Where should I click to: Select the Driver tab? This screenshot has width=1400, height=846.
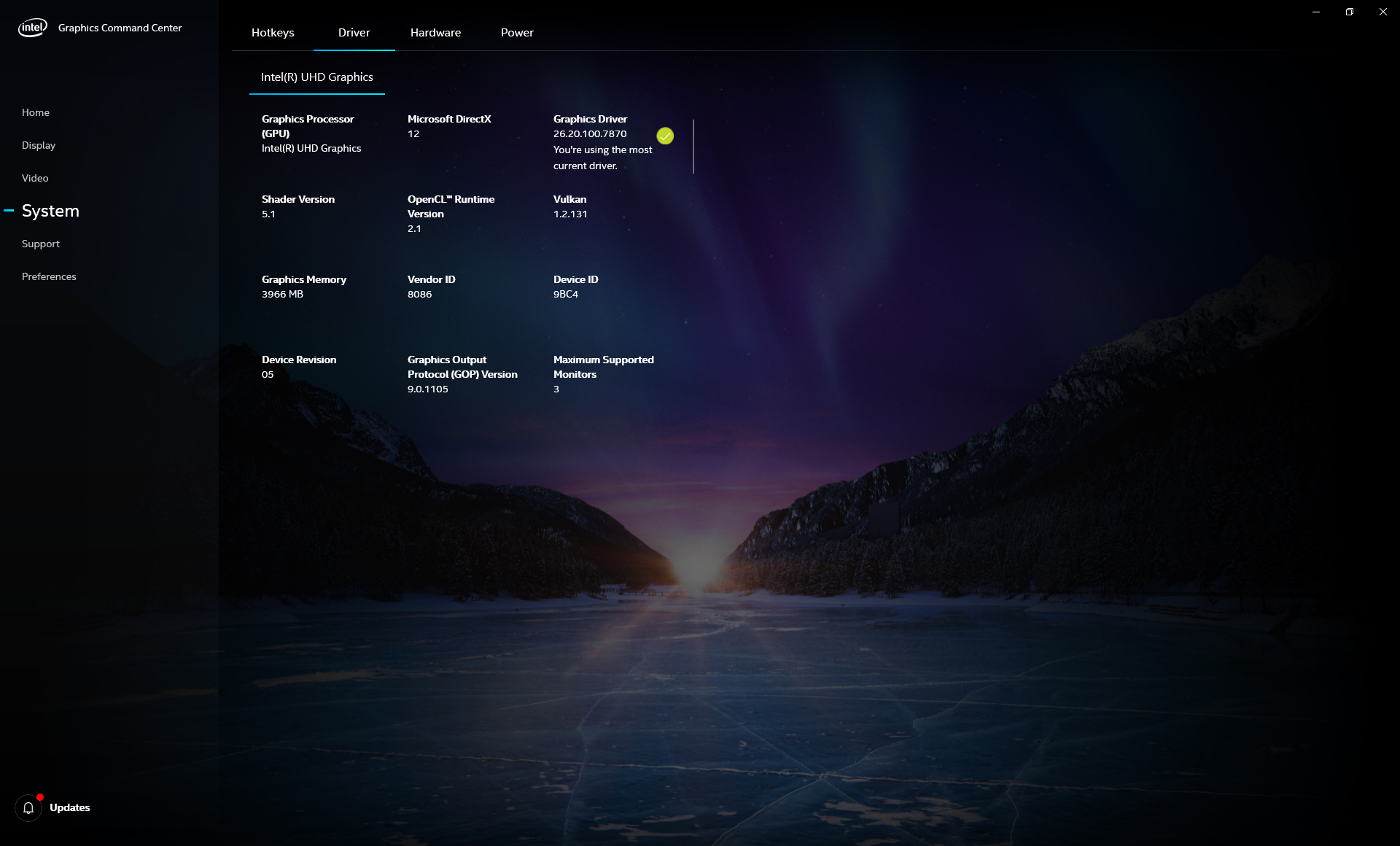pos(354,33)
